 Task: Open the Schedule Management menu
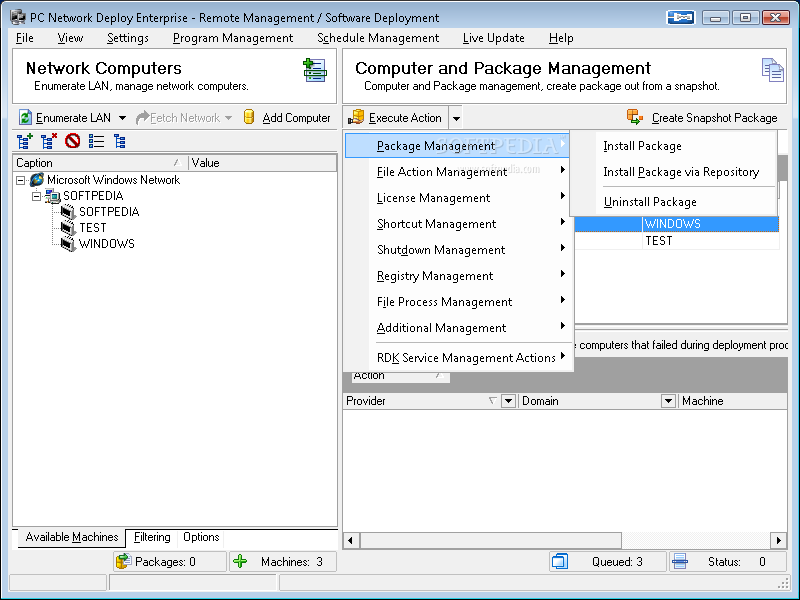(378, 38)
